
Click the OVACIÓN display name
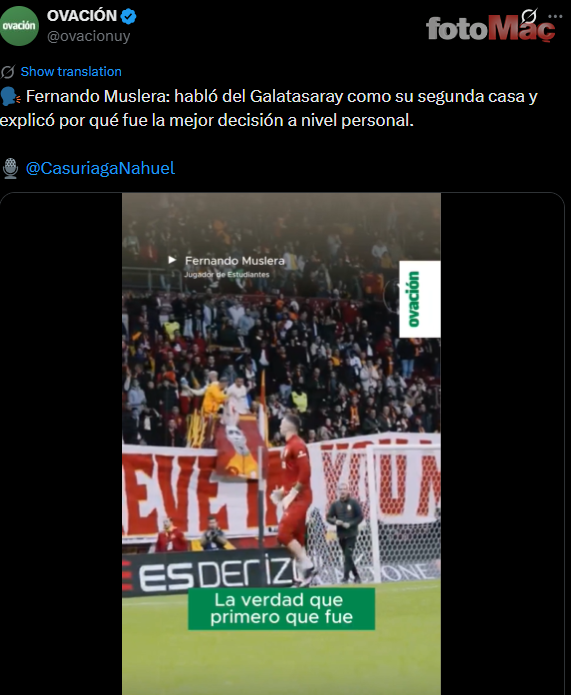(82, 16)
